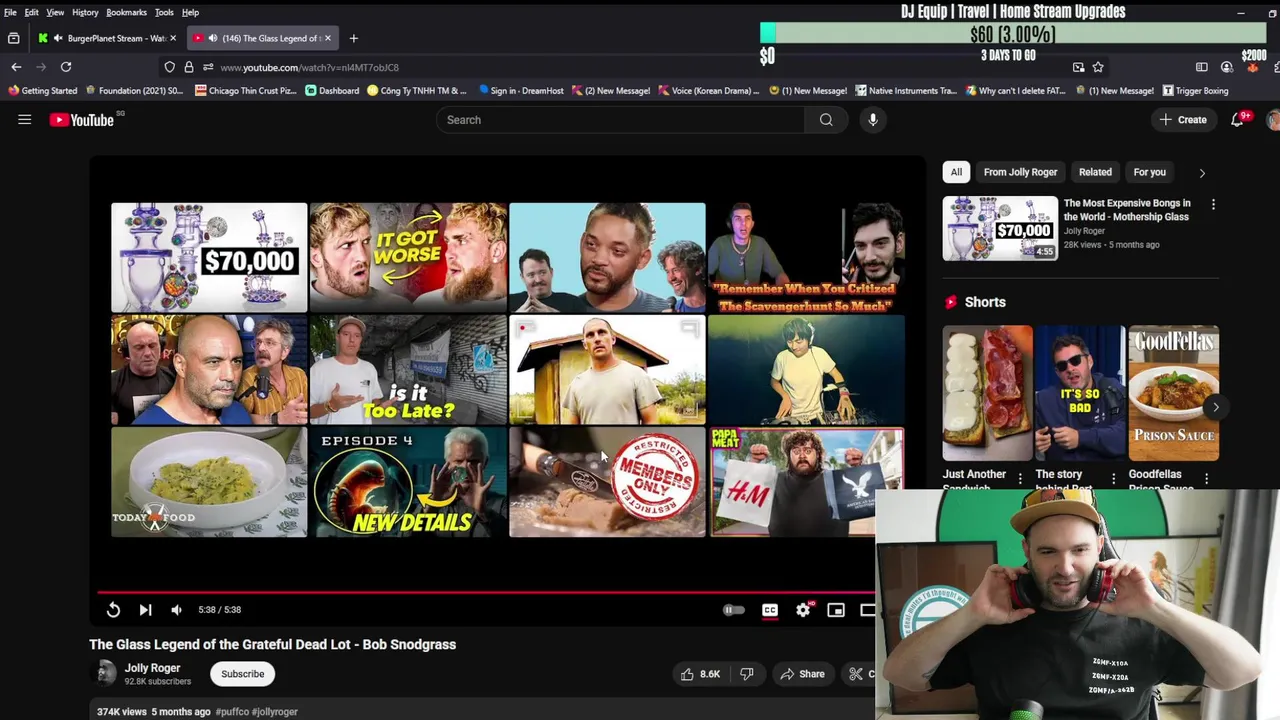Open options for The story behind short
This screenshot has width=1280, height=720.
pos(1113,478)
